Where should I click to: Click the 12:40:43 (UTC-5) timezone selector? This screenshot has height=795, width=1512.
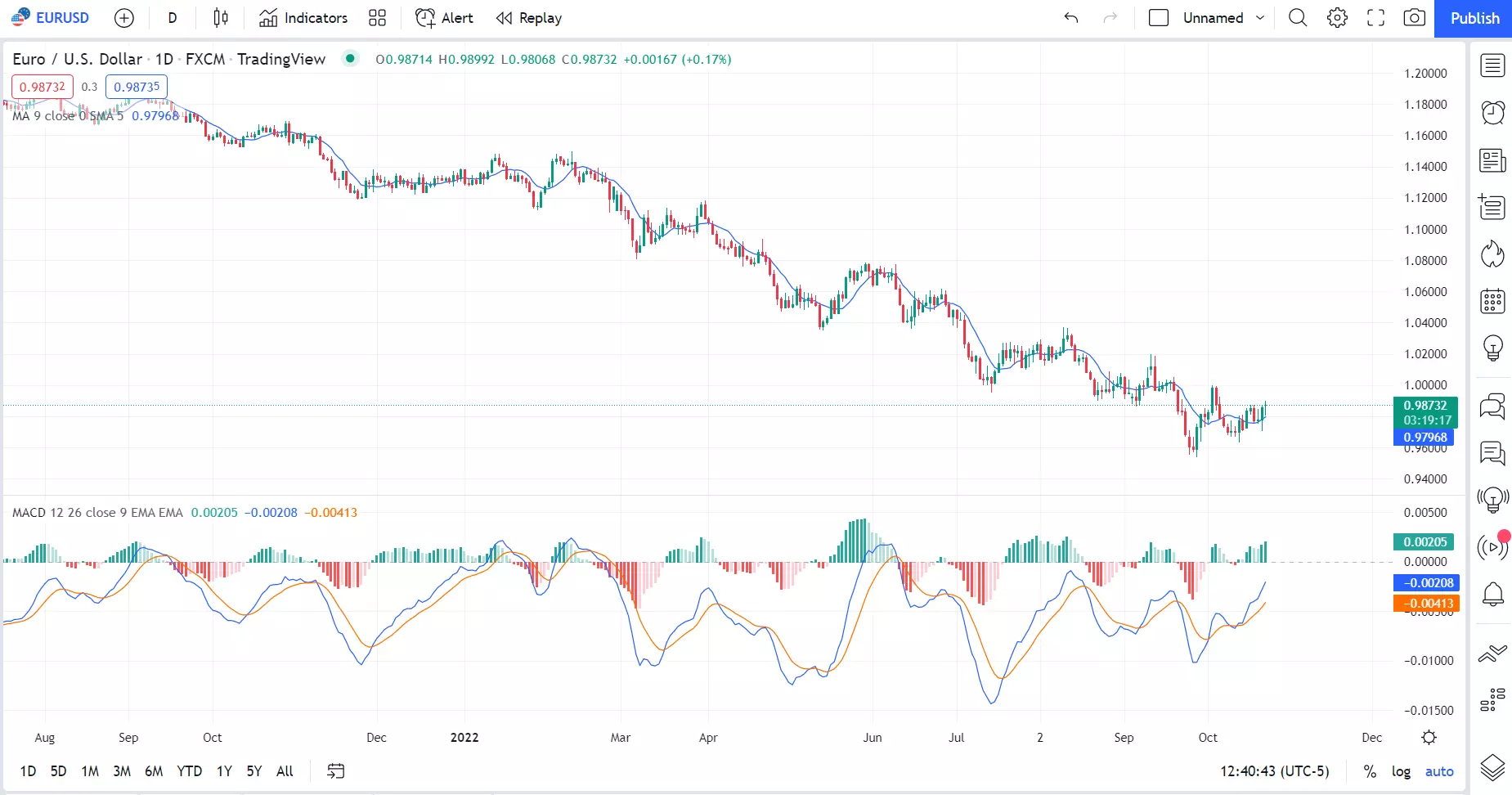pos(1274,771)
